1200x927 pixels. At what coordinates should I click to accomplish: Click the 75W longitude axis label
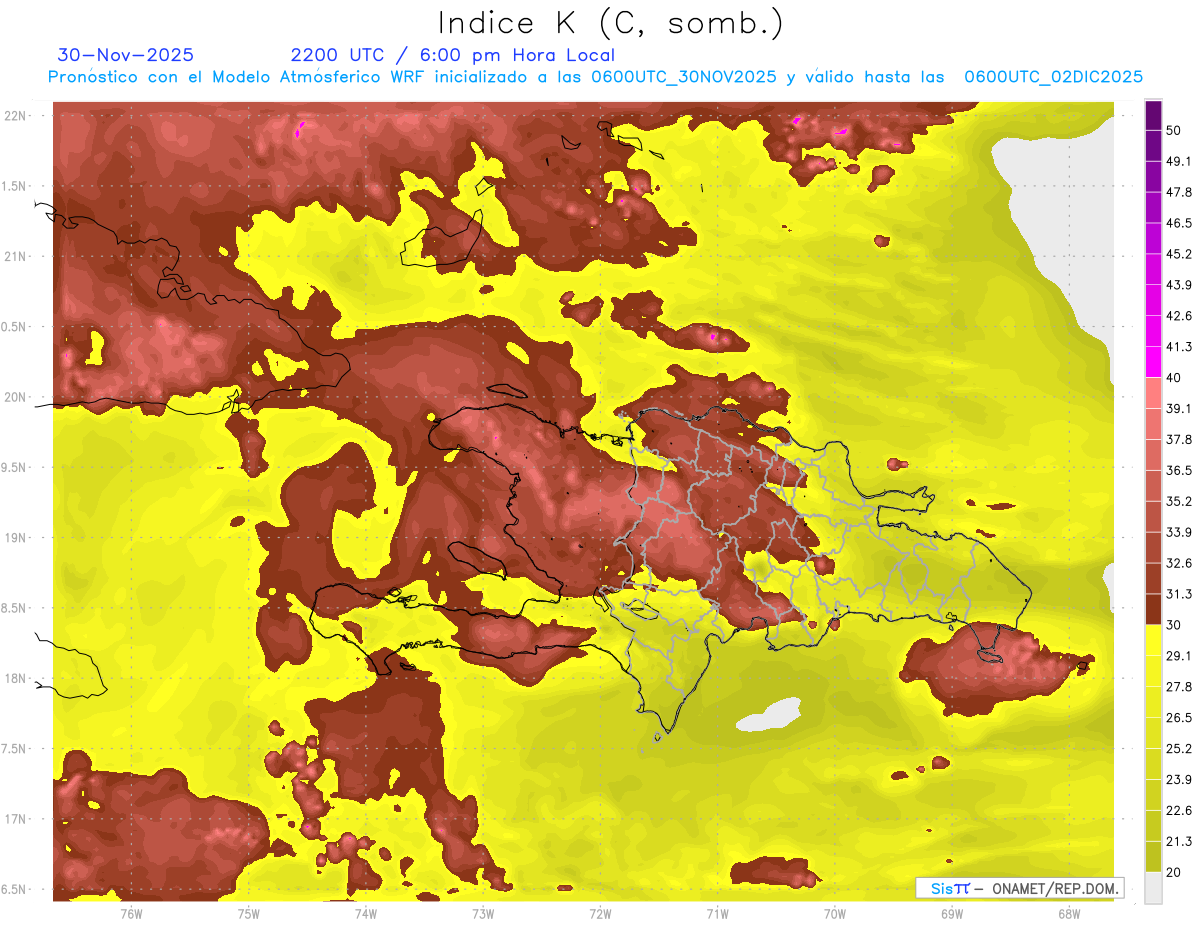tap(249, 913)
